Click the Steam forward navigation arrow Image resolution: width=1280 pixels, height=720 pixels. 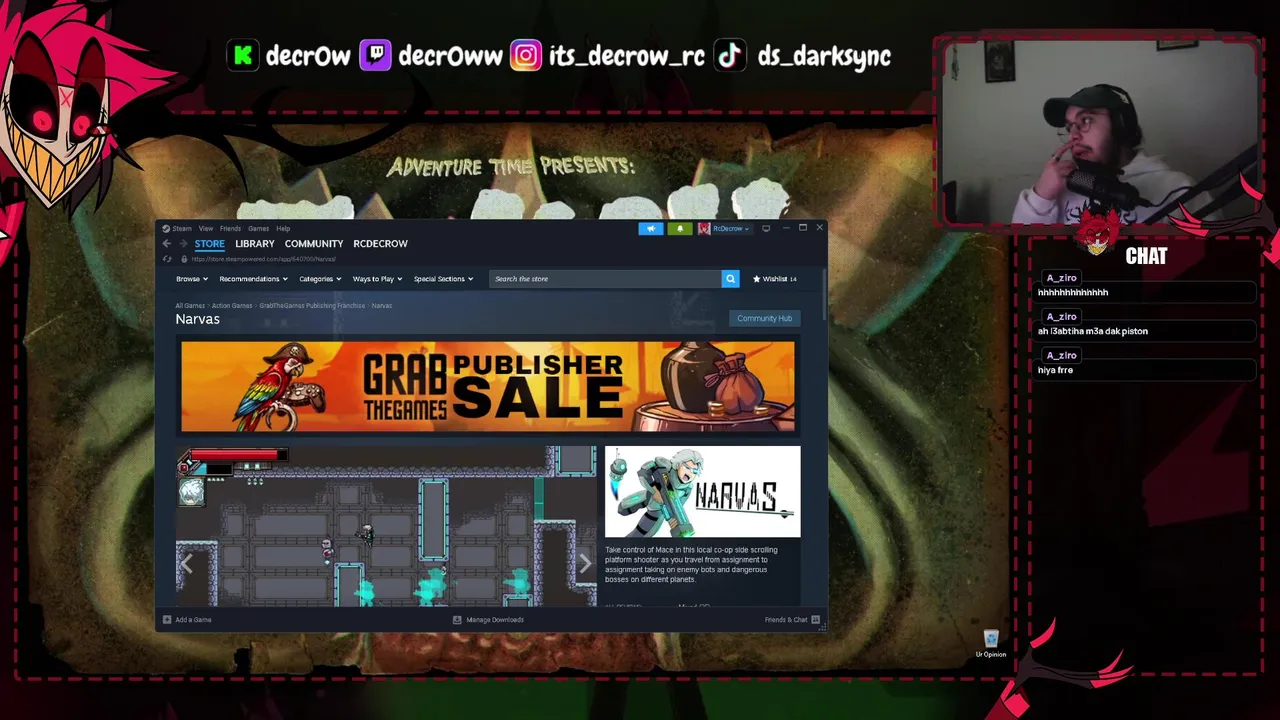click(x=183, y=244)
